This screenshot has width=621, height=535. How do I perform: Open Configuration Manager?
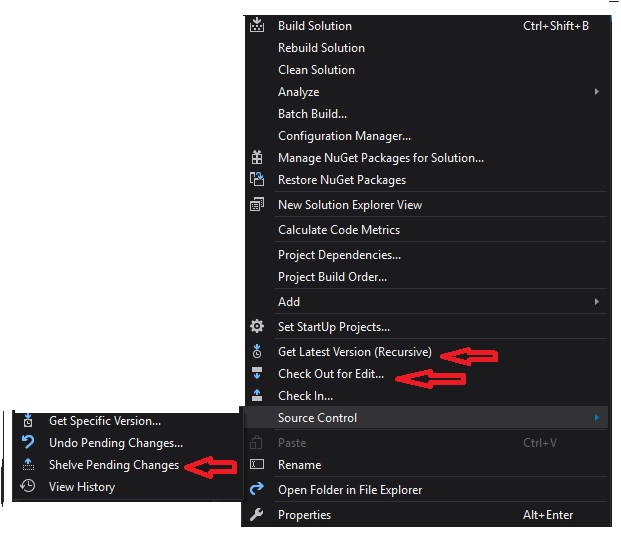(427, 136)
